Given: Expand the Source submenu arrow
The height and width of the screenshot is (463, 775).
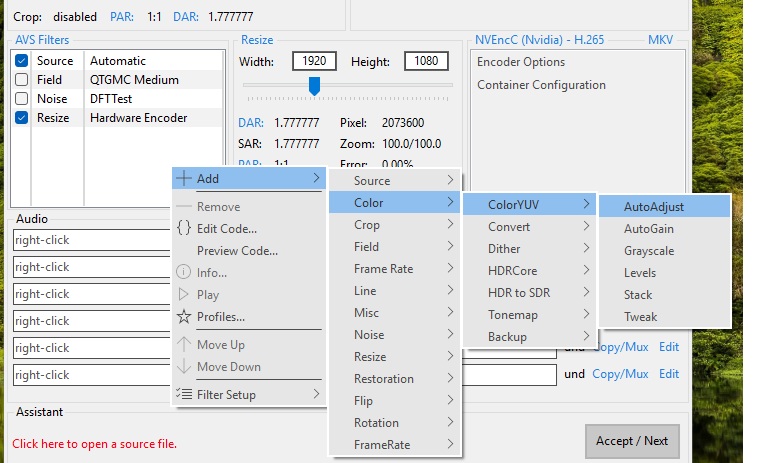Looking at the screenshot, I should click(450, 180).
